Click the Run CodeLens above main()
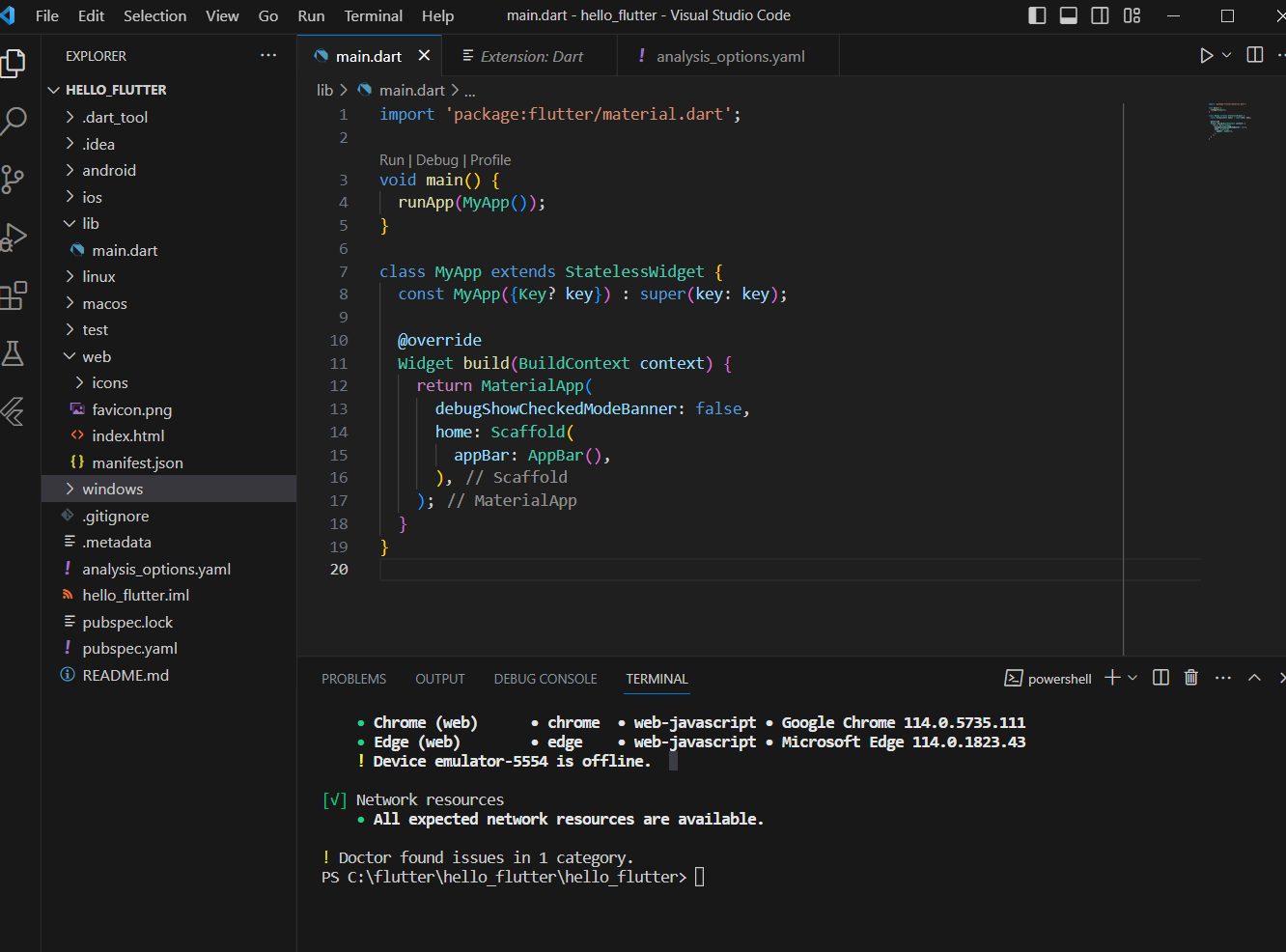 click(x=391, y=160)
